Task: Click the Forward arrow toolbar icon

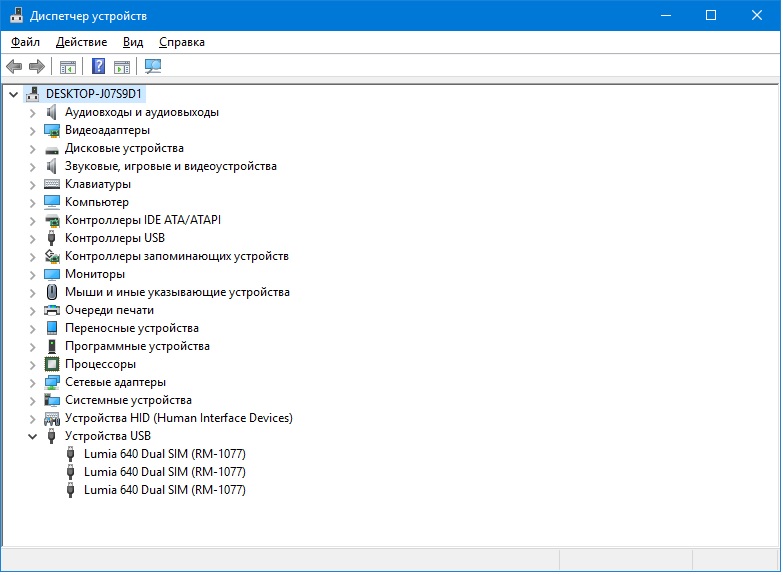Action: coord(37,66)
